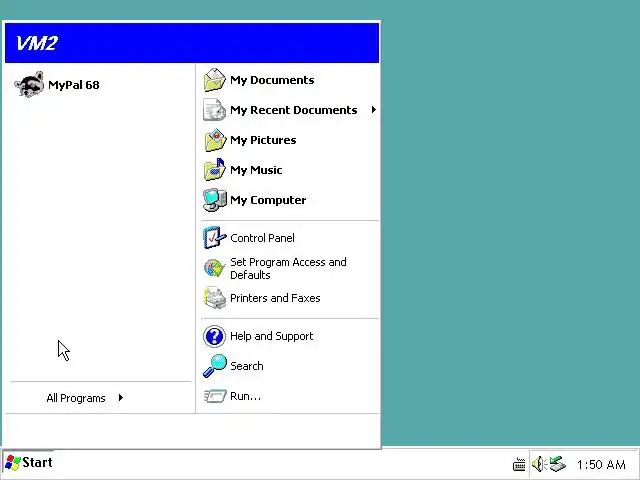Click the Search magnifier icon

(215, 366)
